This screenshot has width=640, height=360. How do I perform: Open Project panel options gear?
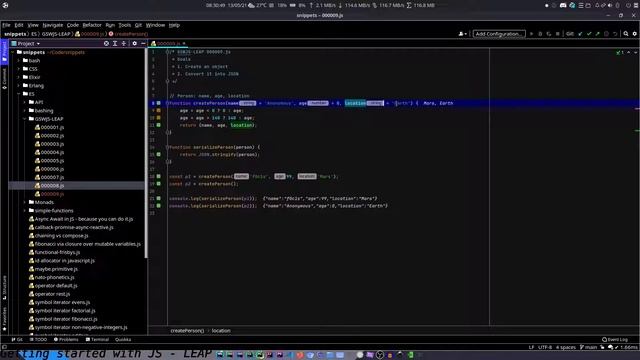click(134, 43)
